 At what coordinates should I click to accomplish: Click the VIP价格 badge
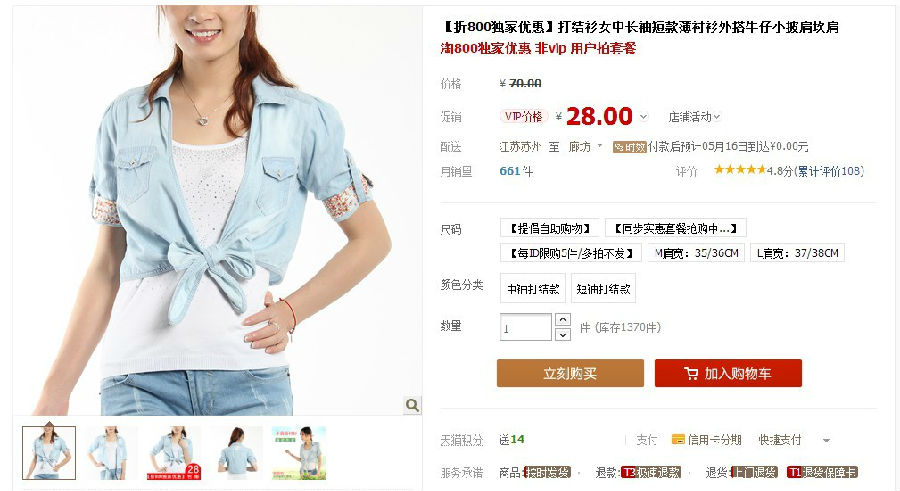[523, 117]
